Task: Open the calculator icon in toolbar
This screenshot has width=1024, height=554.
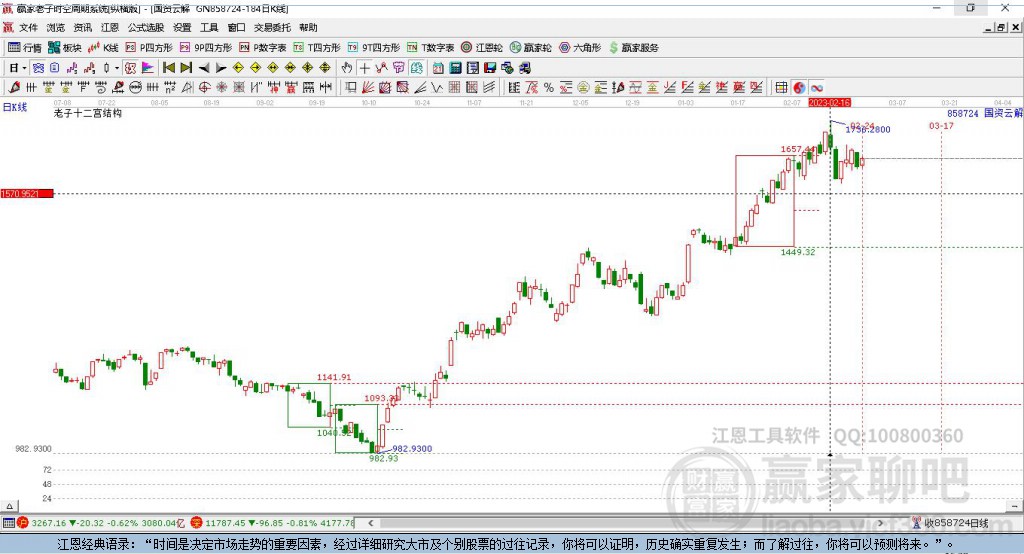Action: (x=455, y=68)
